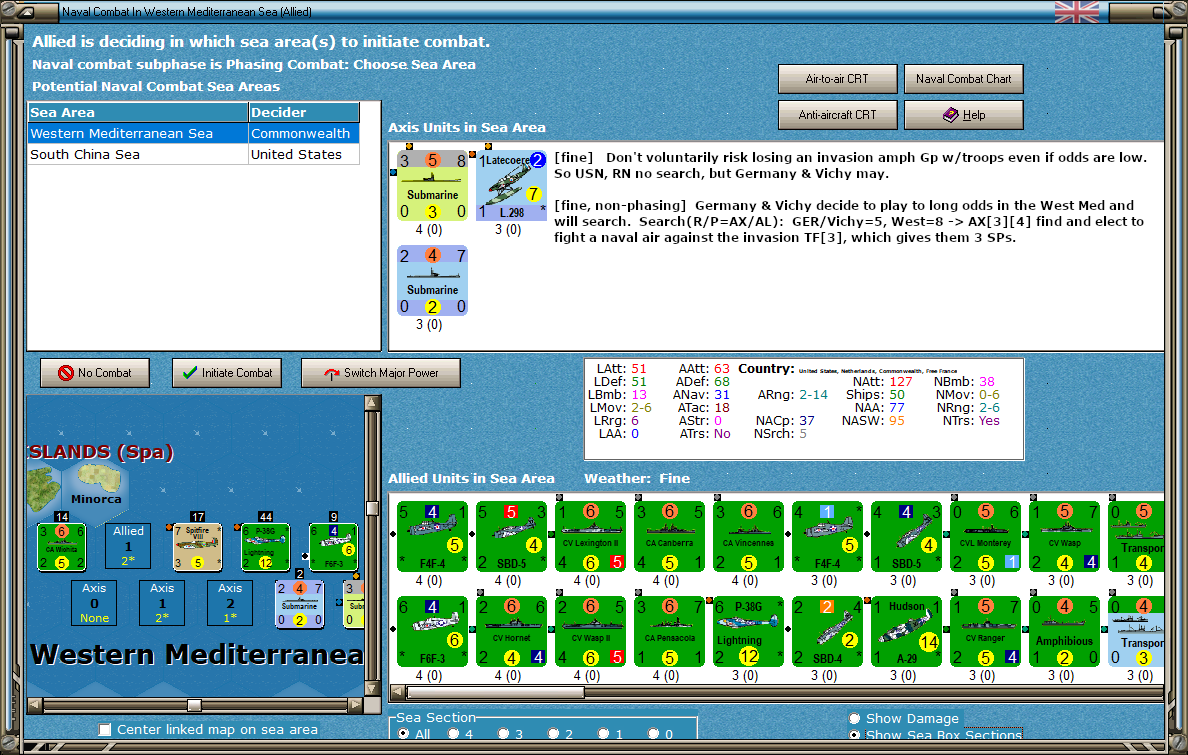Choose sea section 2 radio button
1188x755 pixels.
pyautogui.click(x=553, y=734)
